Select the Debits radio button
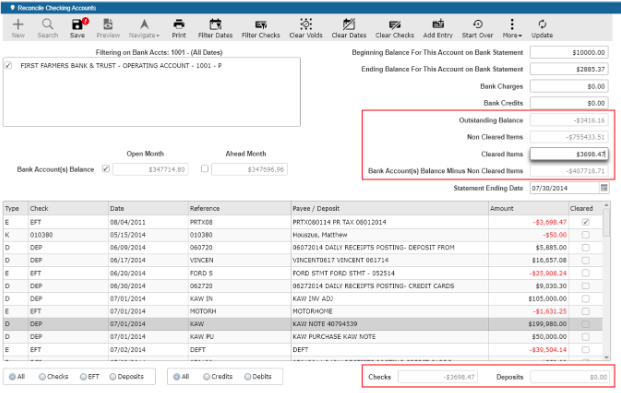This screenshot has height=393, width=621. 248,377
